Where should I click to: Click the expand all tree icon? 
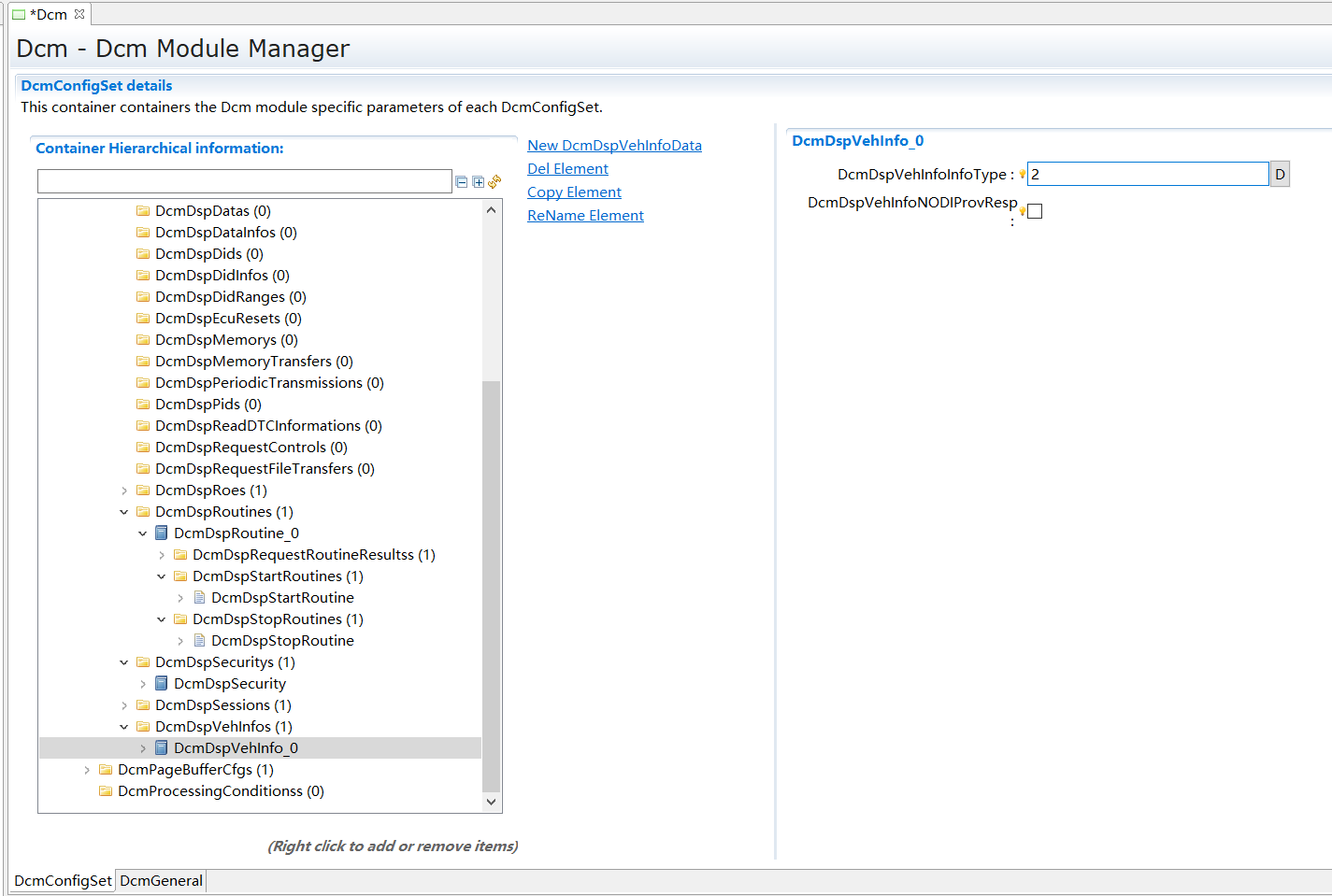pos(479,182)
